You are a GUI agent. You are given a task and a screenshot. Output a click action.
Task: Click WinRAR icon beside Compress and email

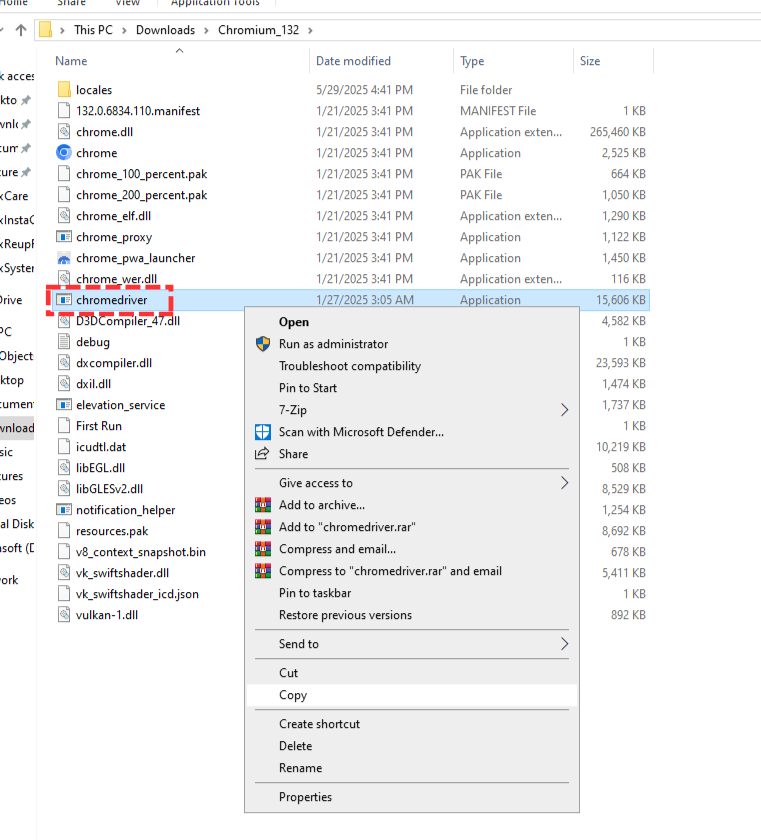[x=262, y=549]
